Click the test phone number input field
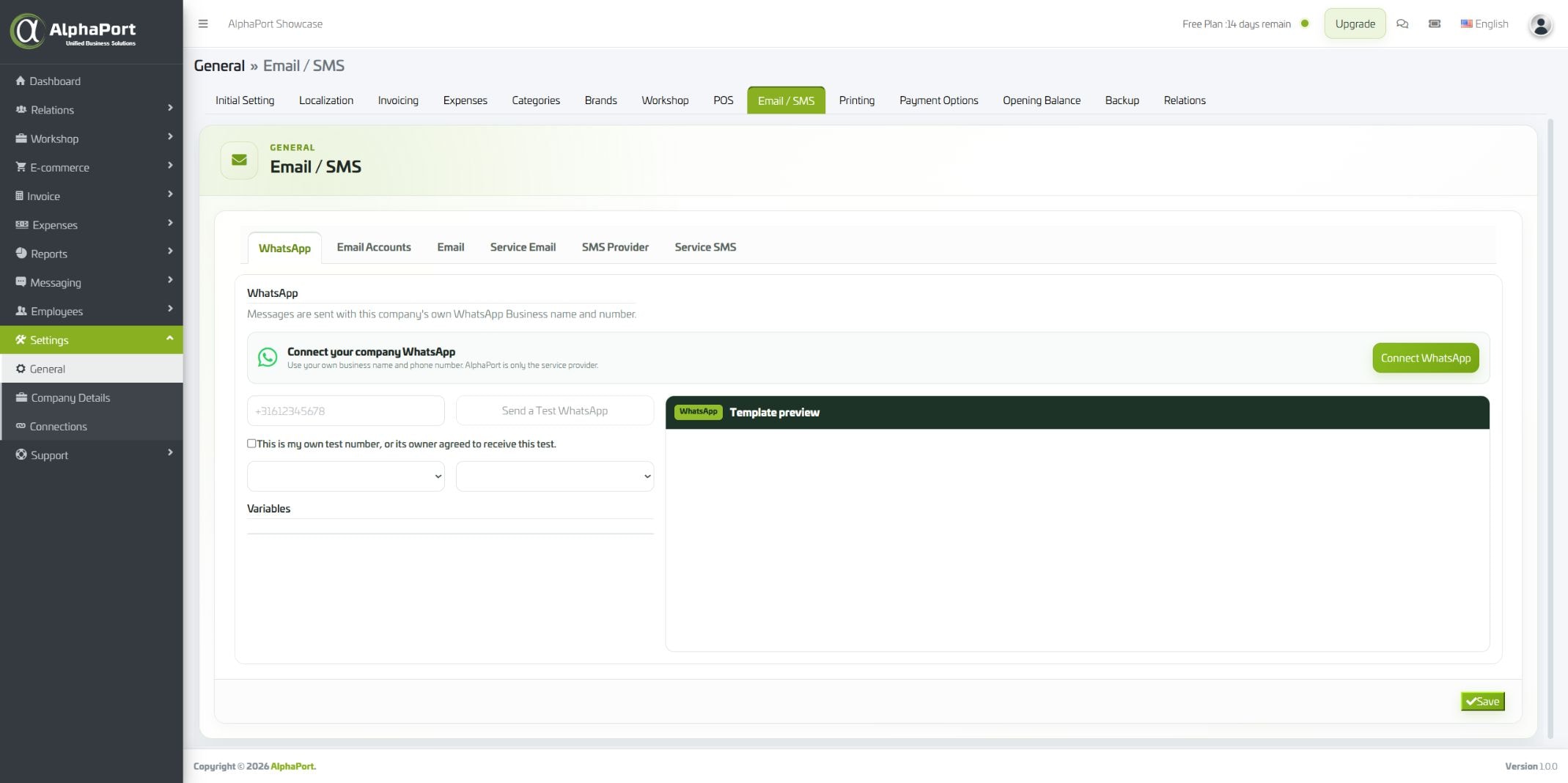 click(x=346, y=411)
